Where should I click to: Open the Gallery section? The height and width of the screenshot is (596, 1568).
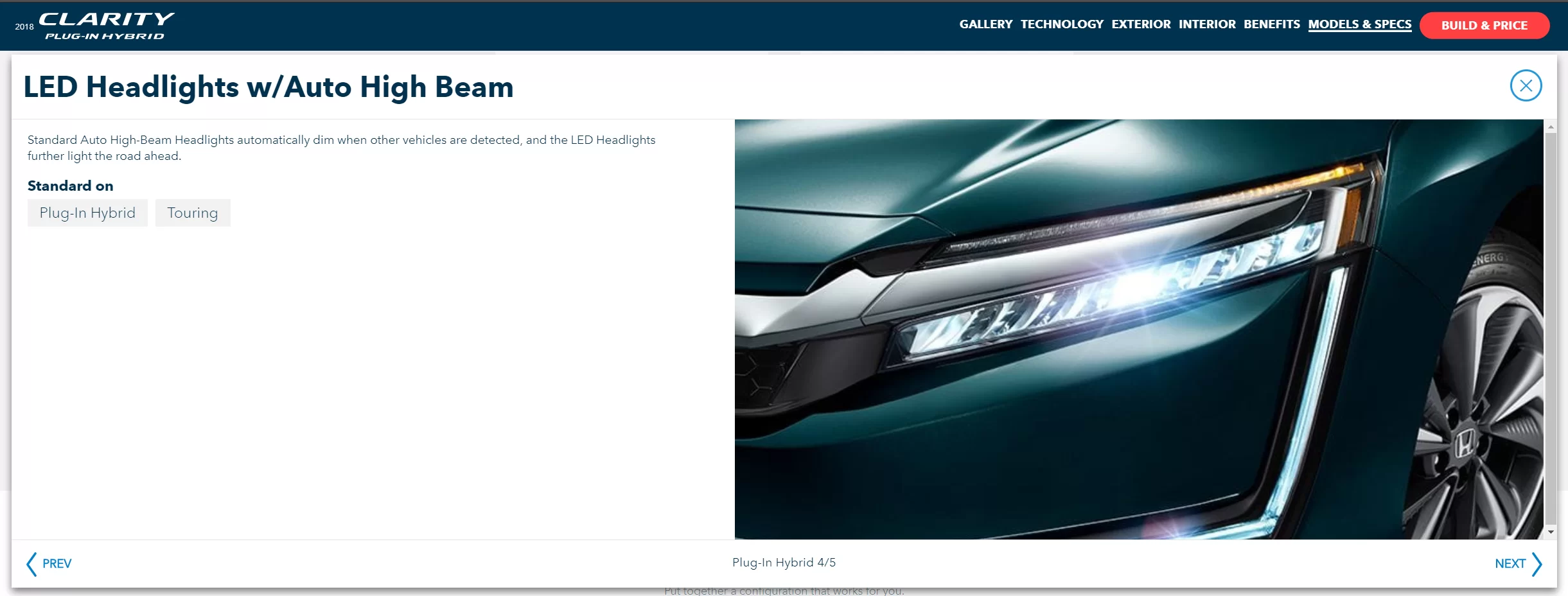click(x=985, y=24)
